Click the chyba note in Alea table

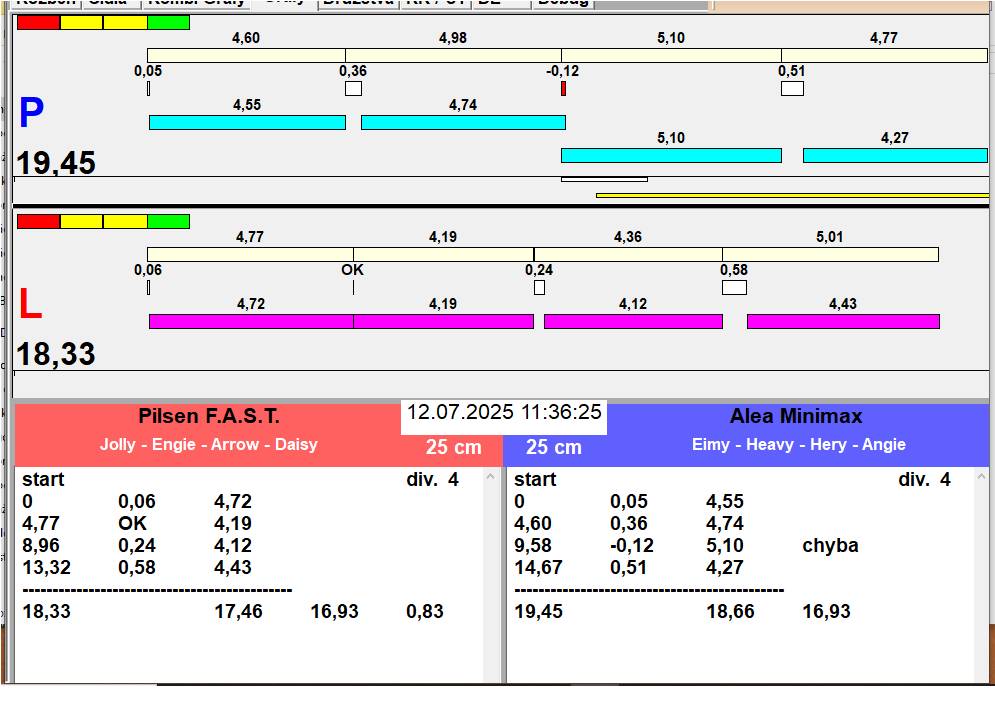pos(831,546)
